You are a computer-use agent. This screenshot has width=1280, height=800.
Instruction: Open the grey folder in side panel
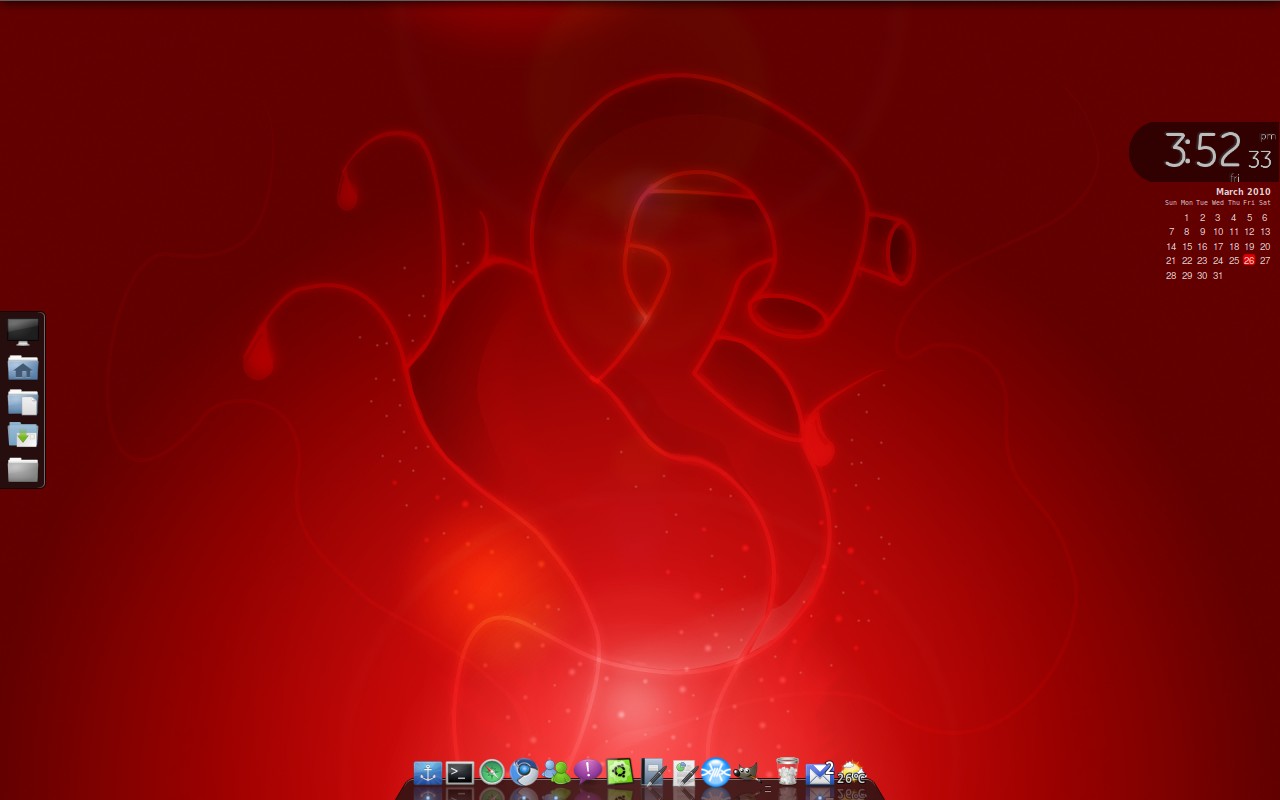tap(23, 469)
